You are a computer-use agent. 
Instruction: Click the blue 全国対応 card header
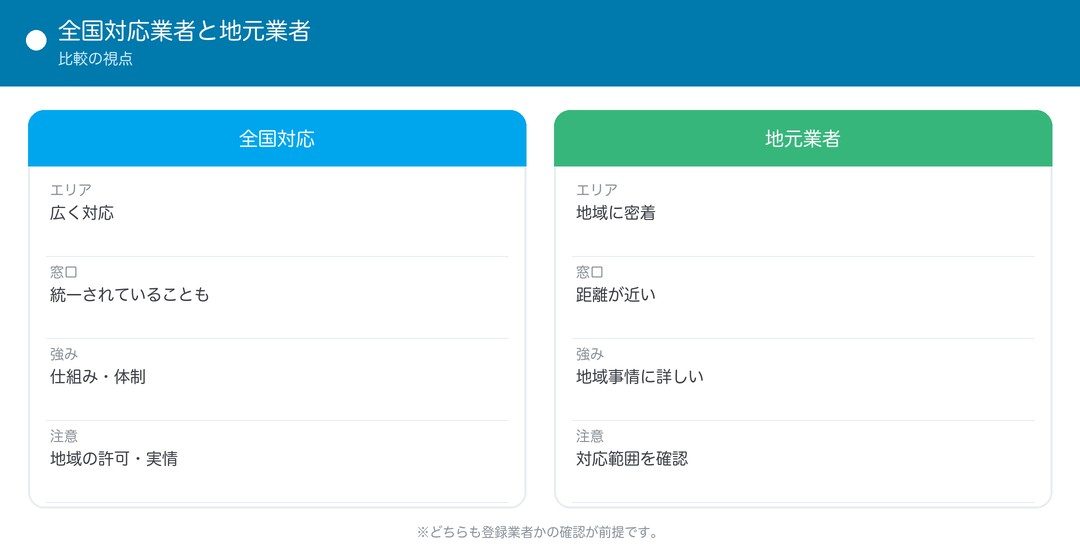[x=277, y=138]
